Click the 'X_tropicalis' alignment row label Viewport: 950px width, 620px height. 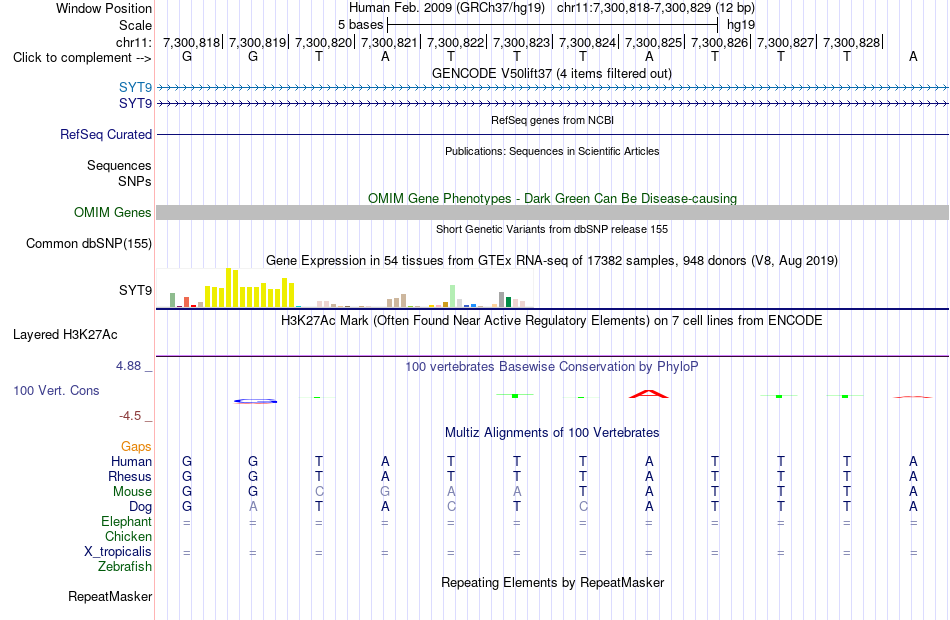[118, 552]
